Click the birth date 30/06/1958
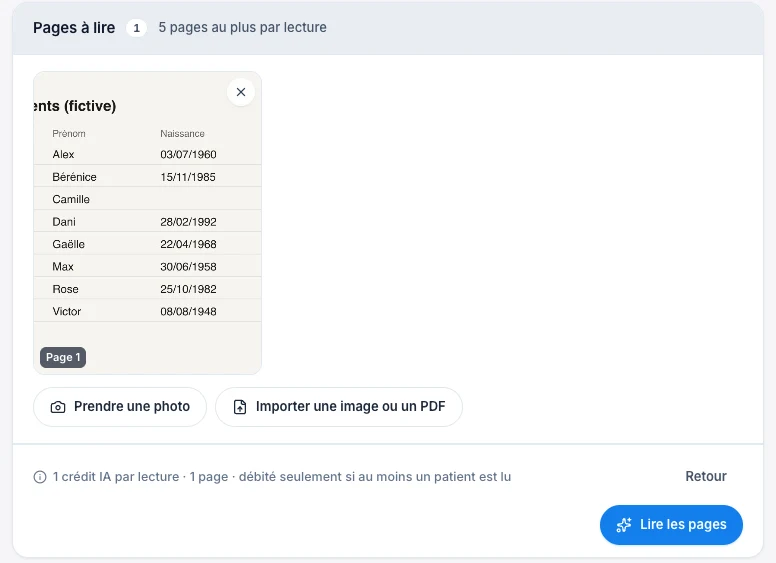 point(188,267)
